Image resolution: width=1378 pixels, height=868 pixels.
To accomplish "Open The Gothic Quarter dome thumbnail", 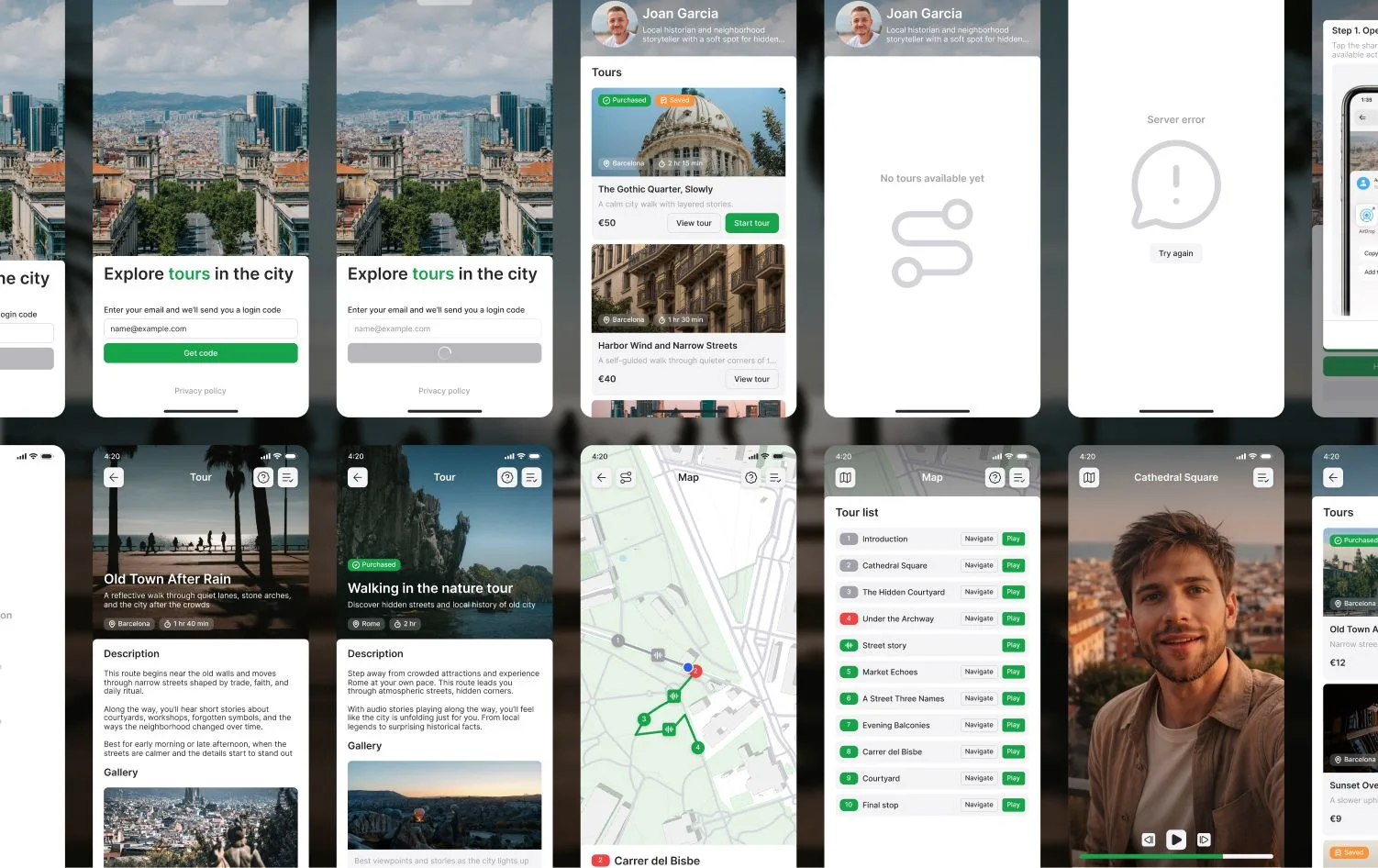I will click(x=689, y=132).
